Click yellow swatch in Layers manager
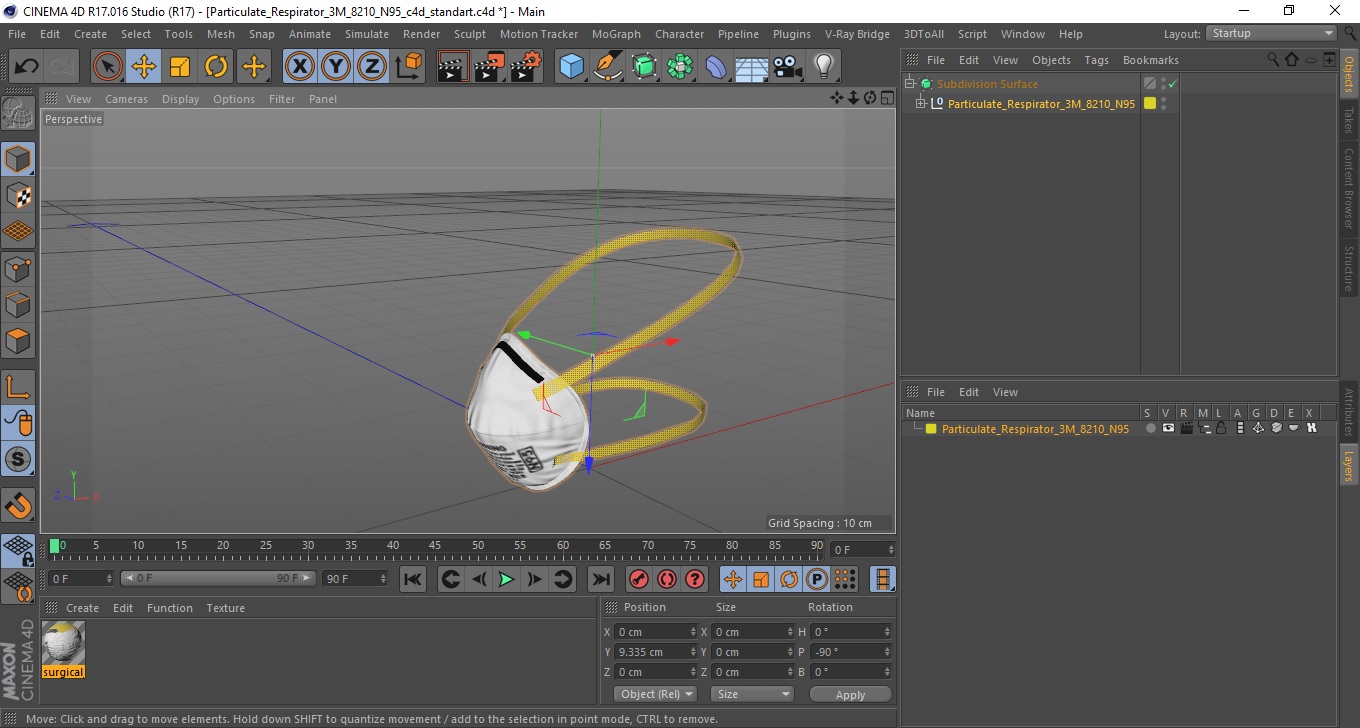This screenshot has width=1360, height=728. (931, 428)
